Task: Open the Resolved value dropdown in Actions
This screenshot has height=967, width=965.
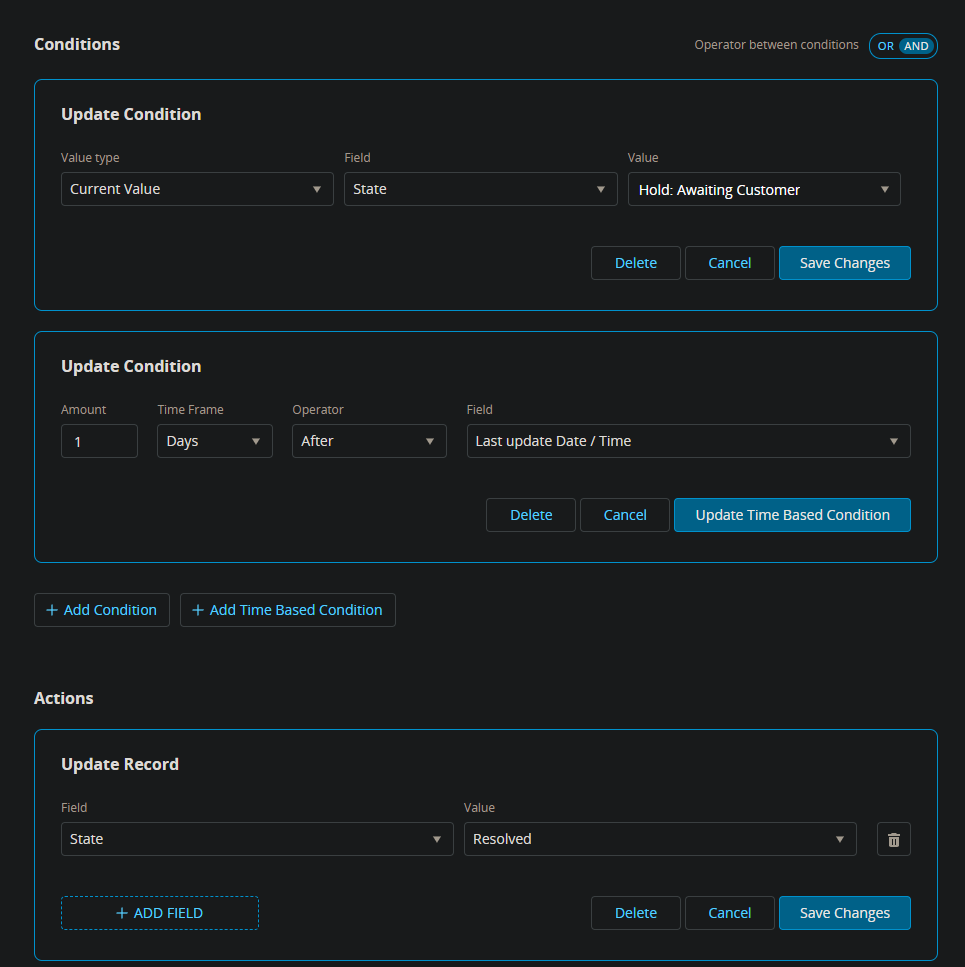Action: pyautogui.click(x=660, y=839)
